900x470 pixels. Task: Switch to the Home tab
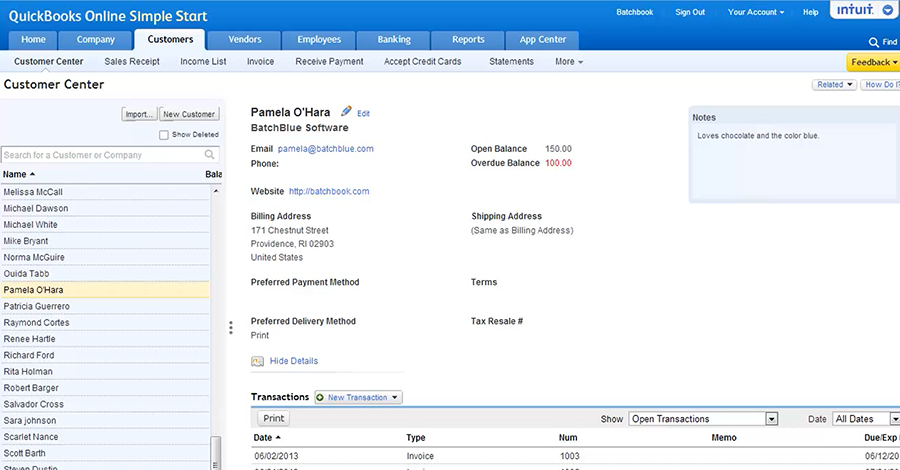33,40
